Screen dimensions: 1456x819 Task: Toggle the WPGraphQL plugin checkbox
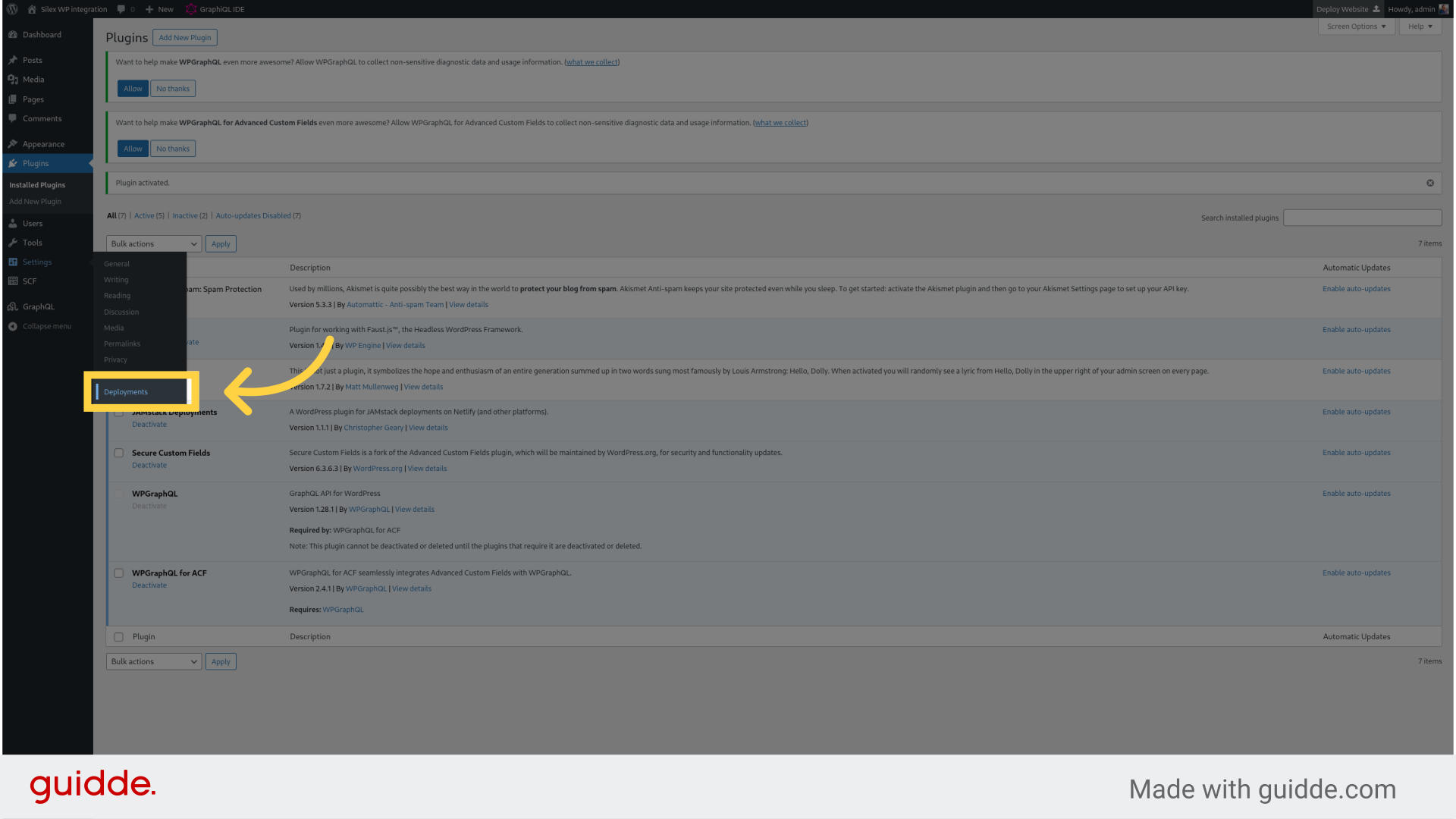[x=118, y=493]
